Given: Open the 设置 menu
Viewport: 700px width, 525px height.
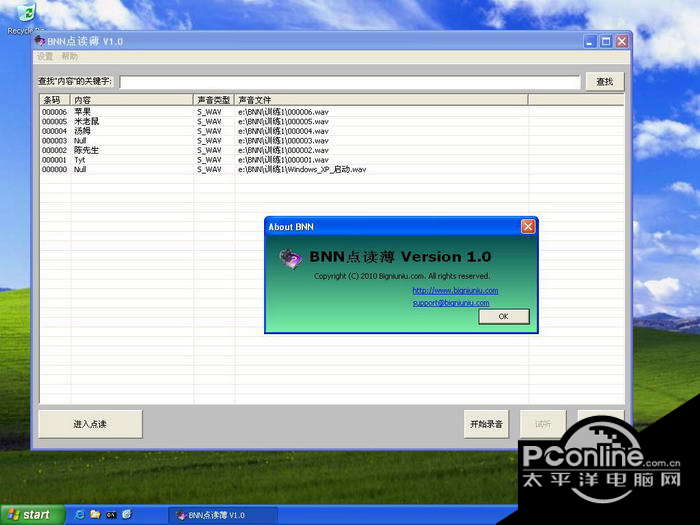Looking at the screenshot, I should coord(45,56).
